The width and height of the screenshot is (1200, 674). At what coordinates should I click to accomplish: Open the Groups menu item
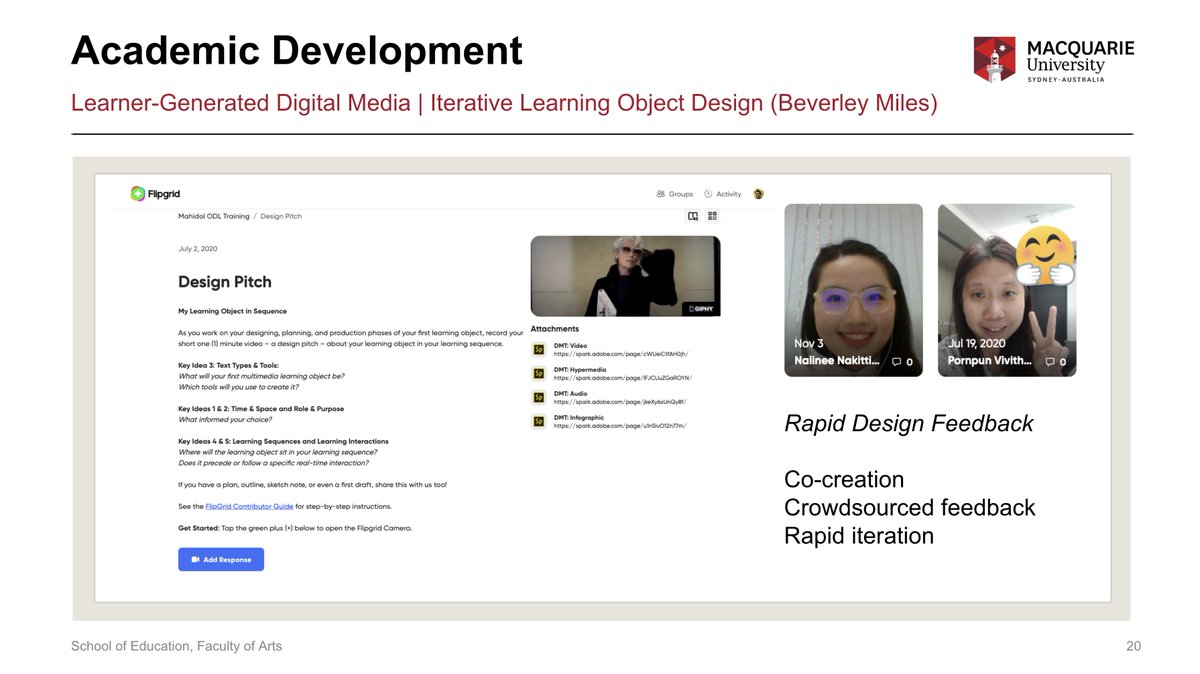pos(675,194)
